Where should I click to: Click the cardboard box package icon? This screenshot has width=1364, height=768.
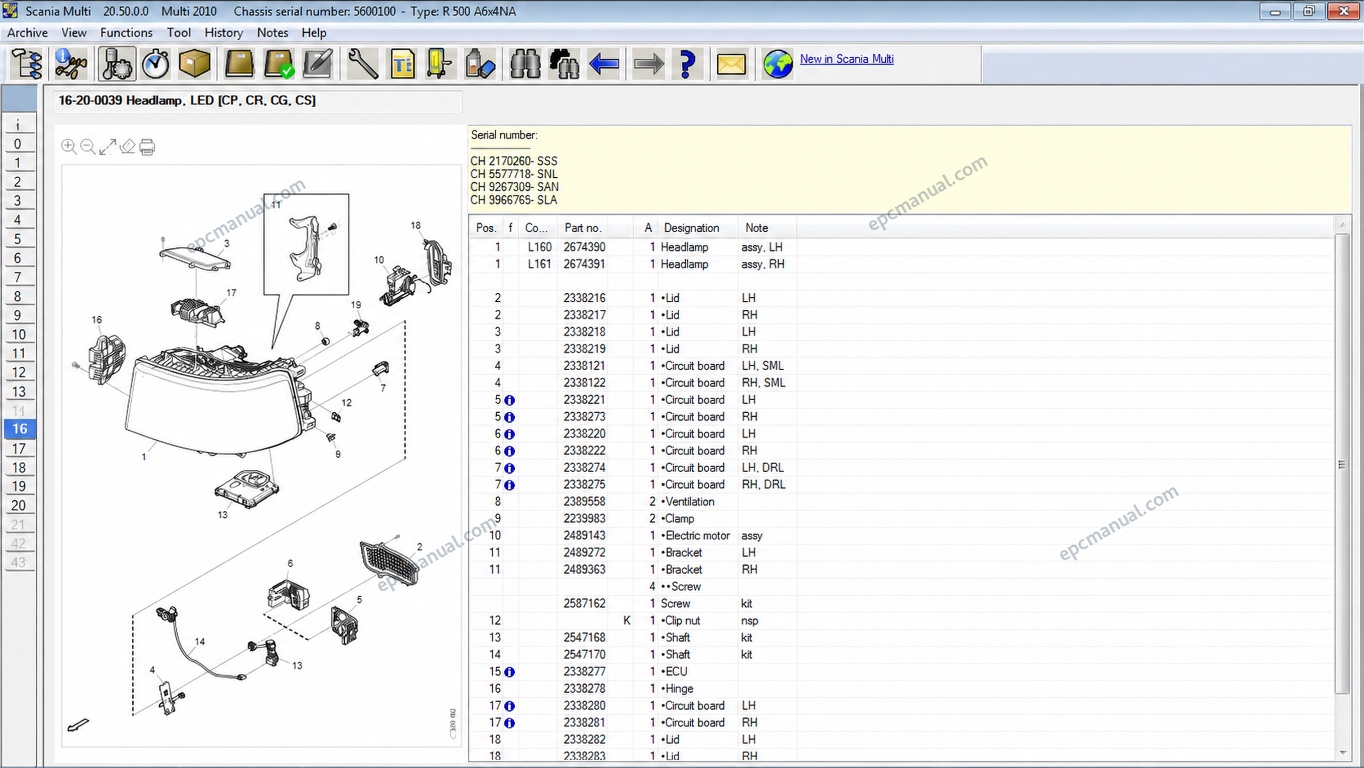195,64
